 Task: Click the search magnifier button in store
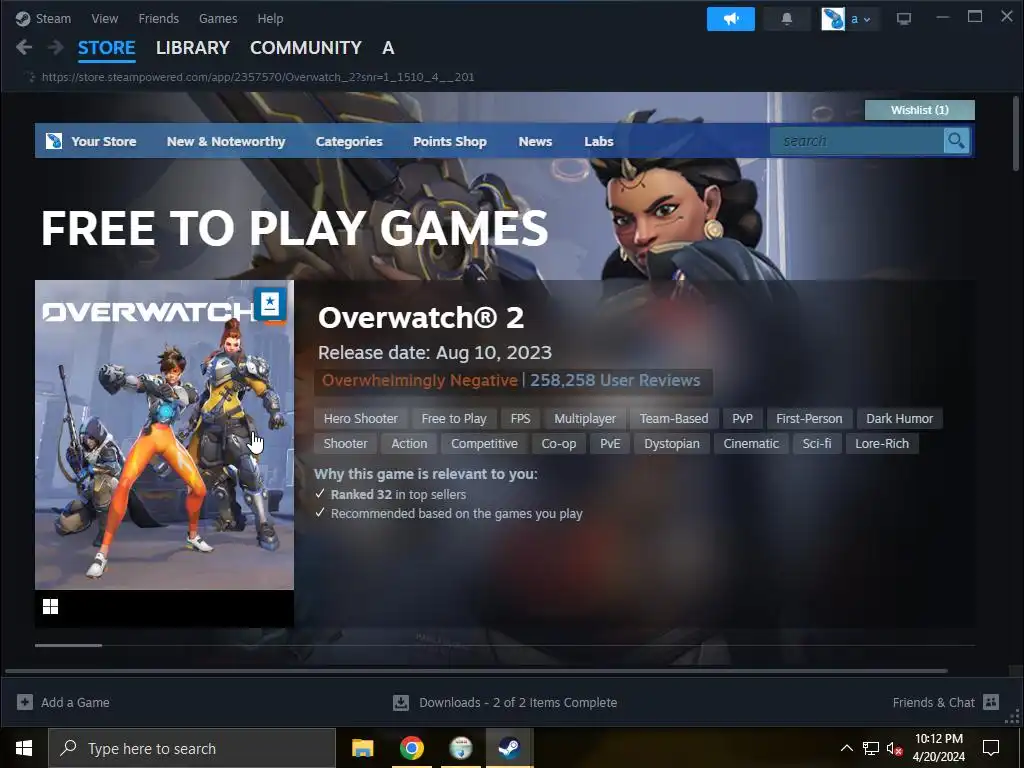(956, 140)
